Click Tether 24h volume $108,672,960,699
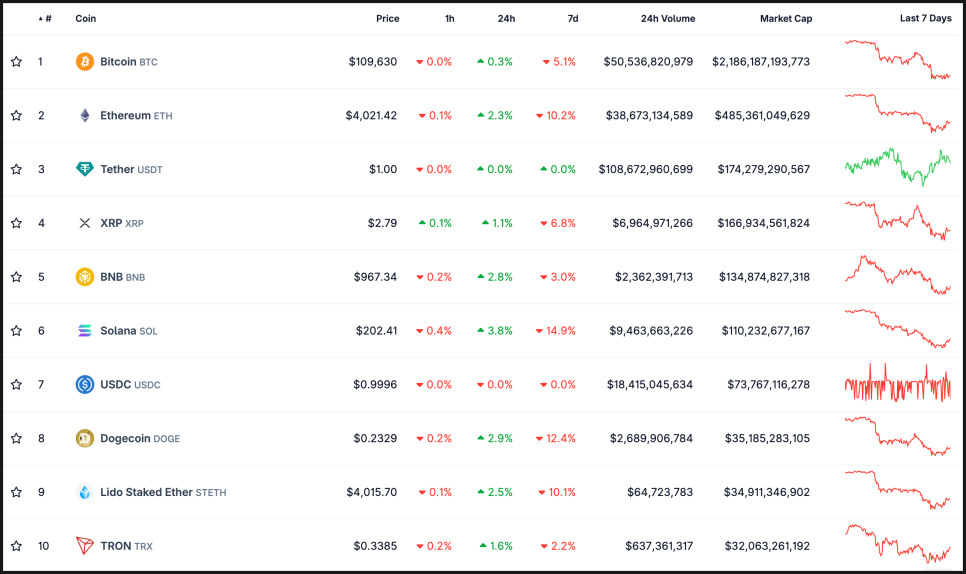The height and width of the screenshot is (574, 966). 646,169
